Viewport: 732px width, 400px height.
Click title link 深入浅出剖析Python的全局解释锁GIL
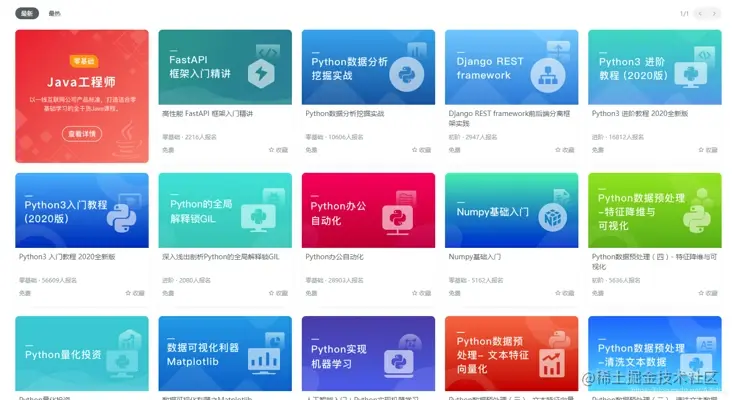(x=221, y=257)
